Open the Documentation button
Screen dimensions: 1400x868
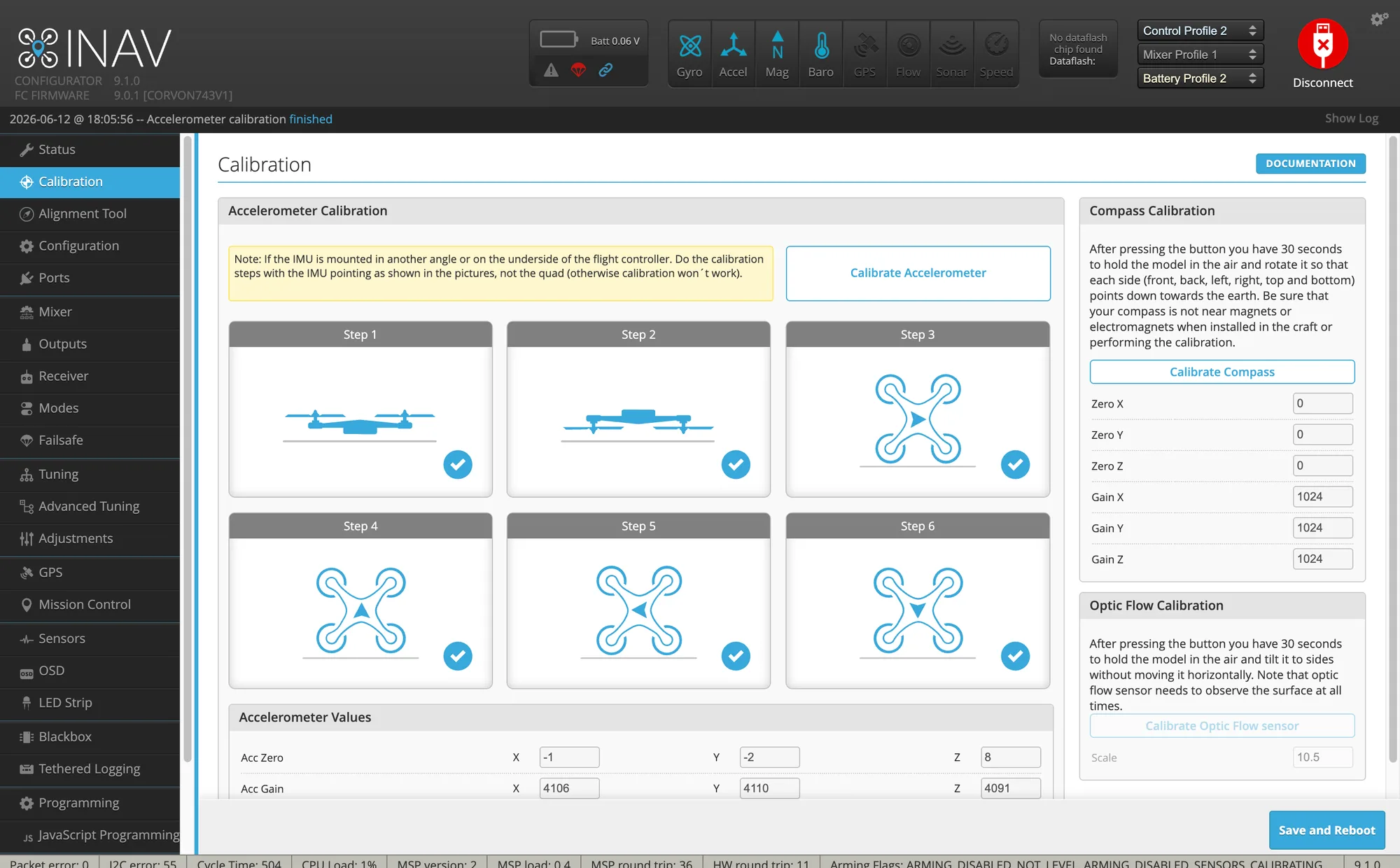click(1310, 163)
